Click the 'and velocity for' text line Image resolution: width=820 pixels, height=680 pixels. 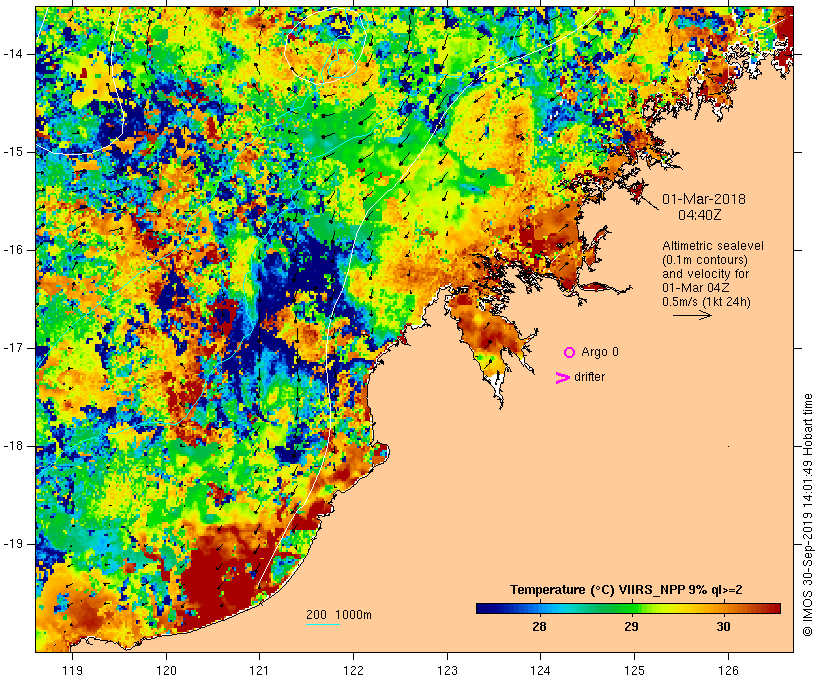click(x=705, y=274)
